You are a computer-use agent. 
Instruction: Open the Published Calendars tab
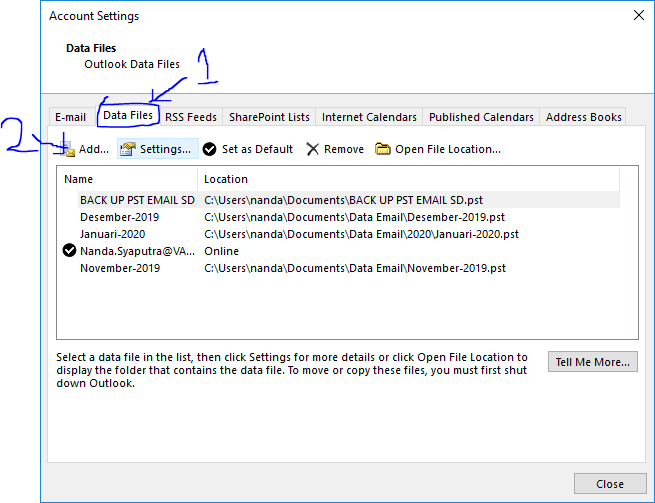(x=481, y=117)
